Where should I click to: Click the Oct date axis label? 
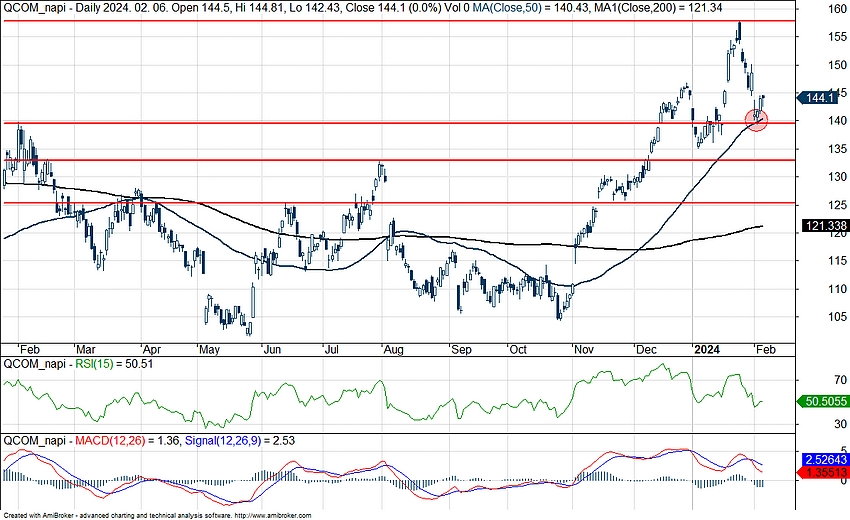click(x=518, y=350)
